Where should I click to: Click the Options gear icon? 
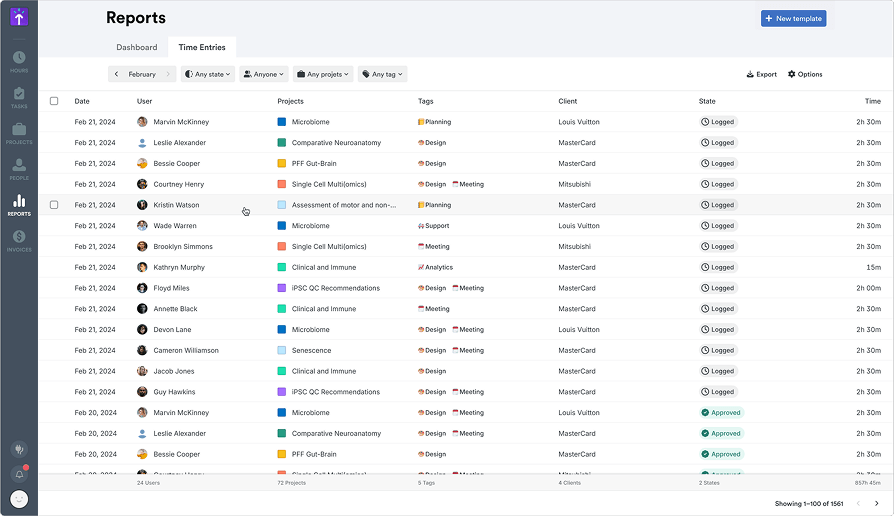pos(792,74)
